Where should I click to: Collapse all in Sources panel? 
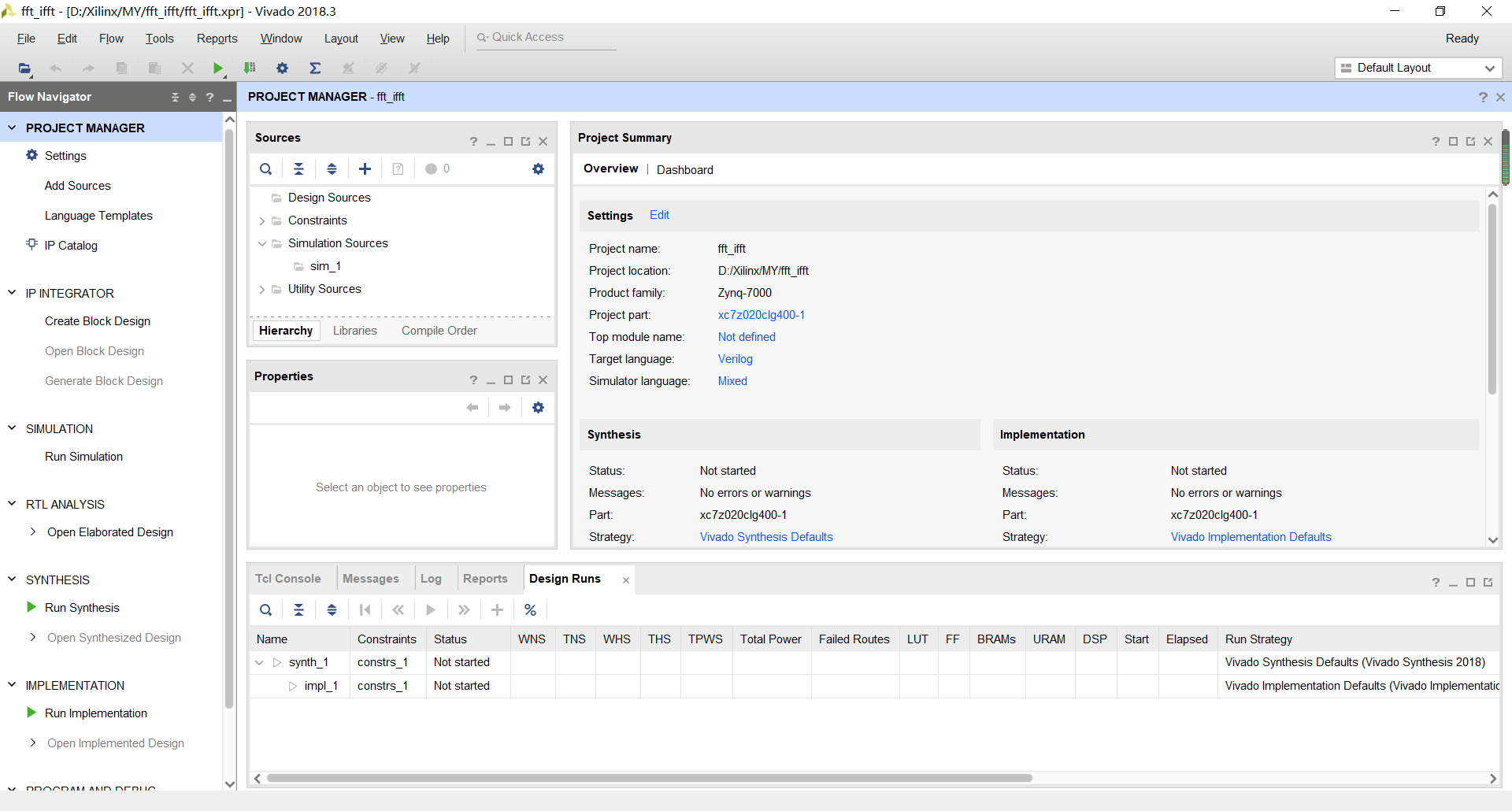(x=299, y=168)
